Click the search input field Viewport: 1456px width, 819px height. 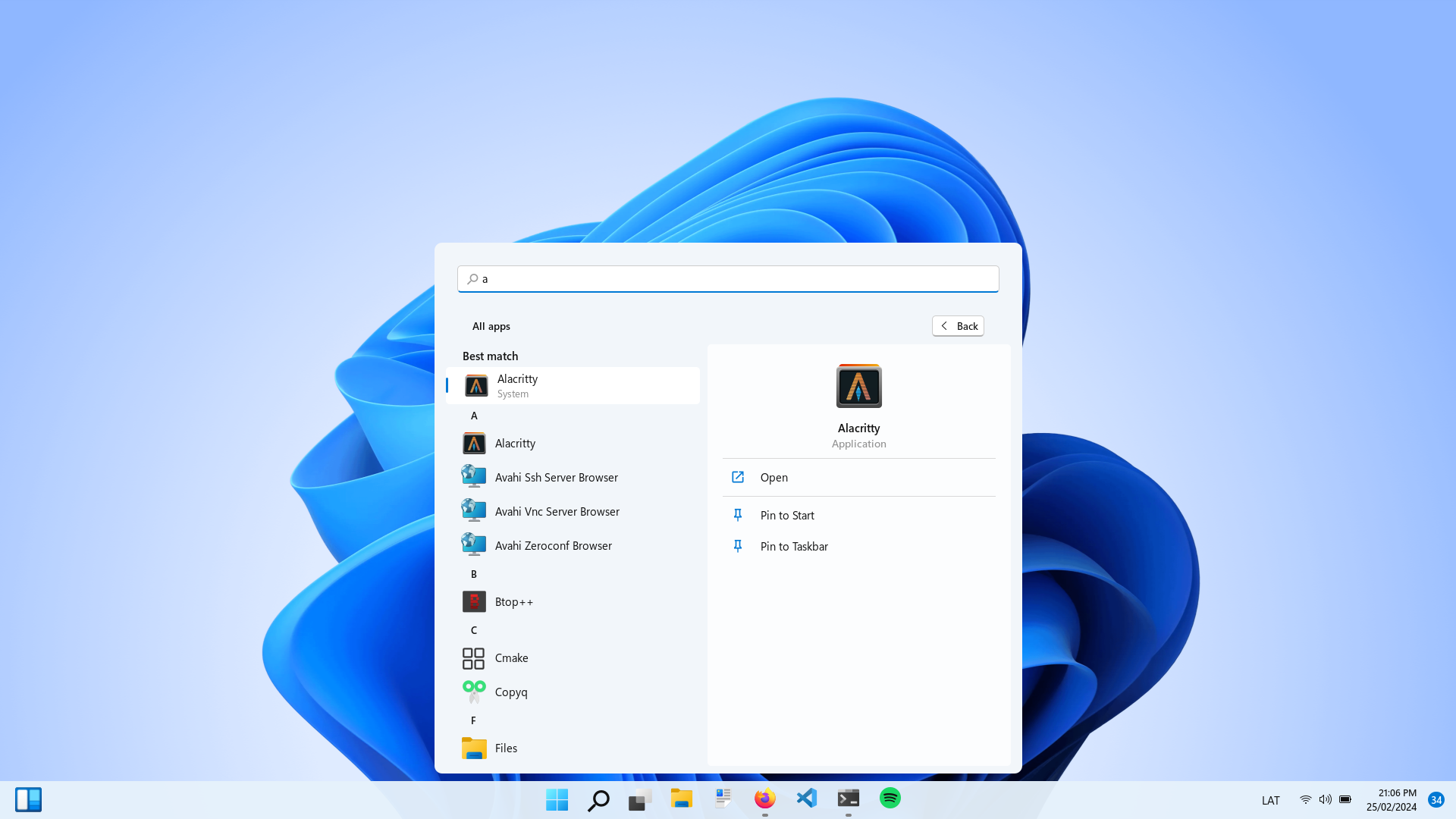click(x=728, y=279)
